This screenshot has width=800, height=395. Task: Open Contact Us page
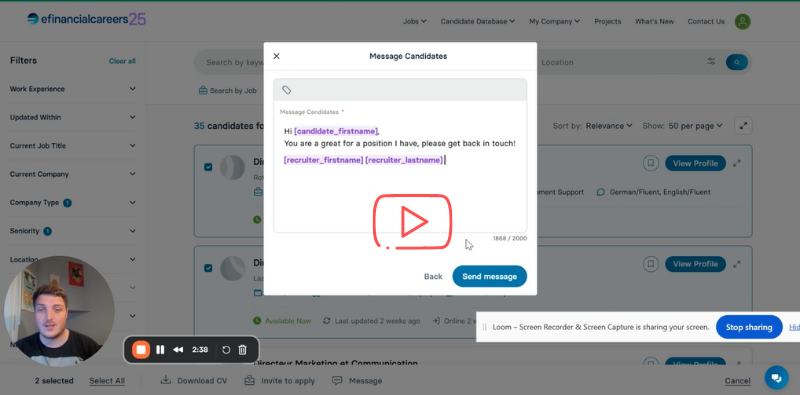pyautogui.click(x=706, y=21)
